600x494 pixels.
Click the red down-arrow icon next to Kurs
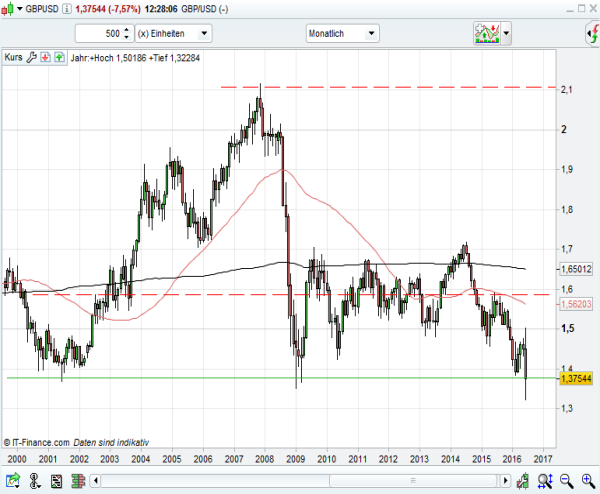[46, 57]
